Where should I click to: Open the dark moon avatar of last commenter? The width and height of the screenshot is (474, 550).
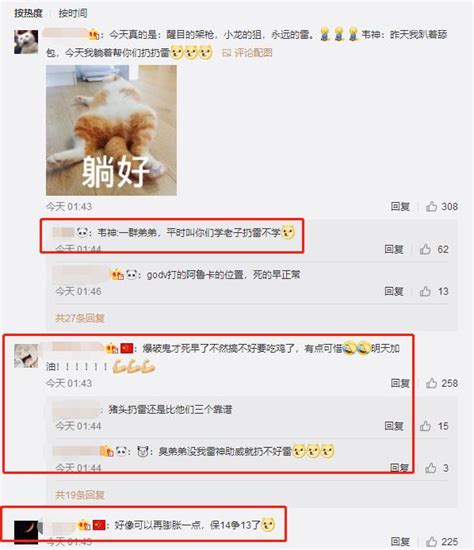coord(26,532)
